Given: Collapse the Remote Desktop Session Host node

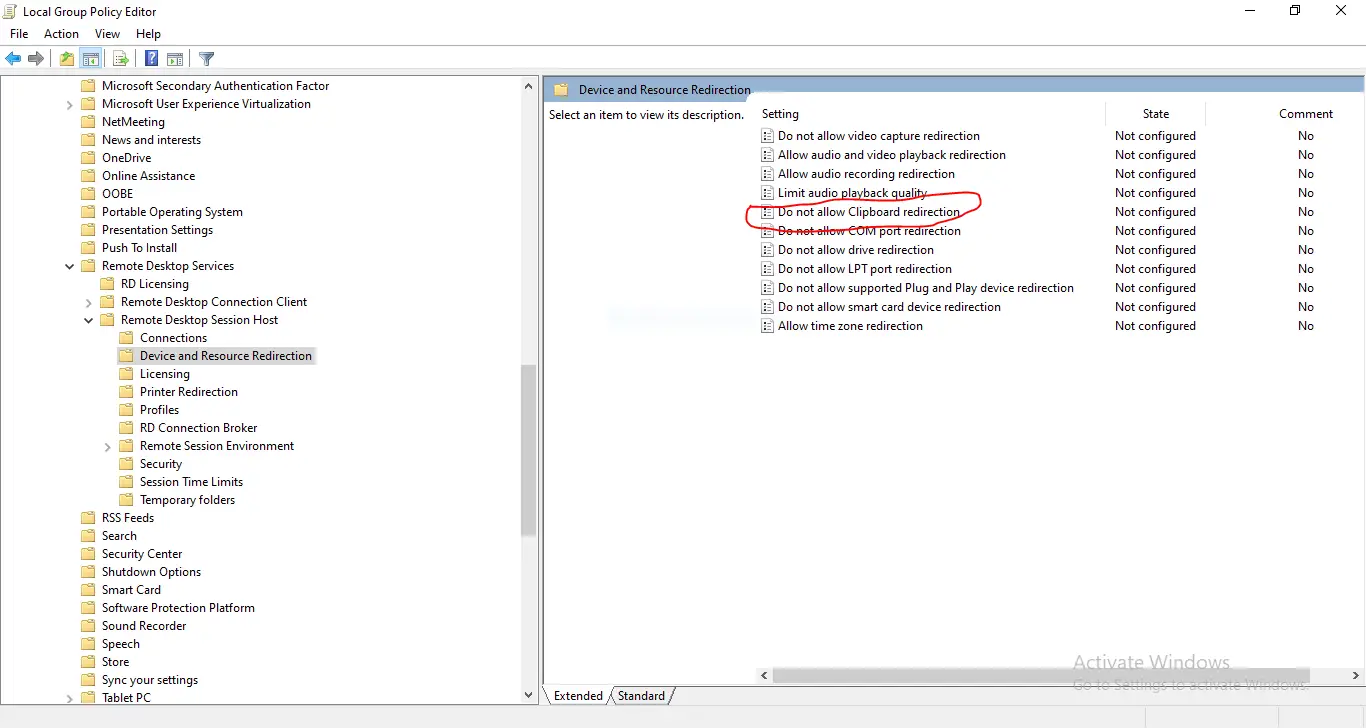Looking at the screenshot, I should 88,320.
